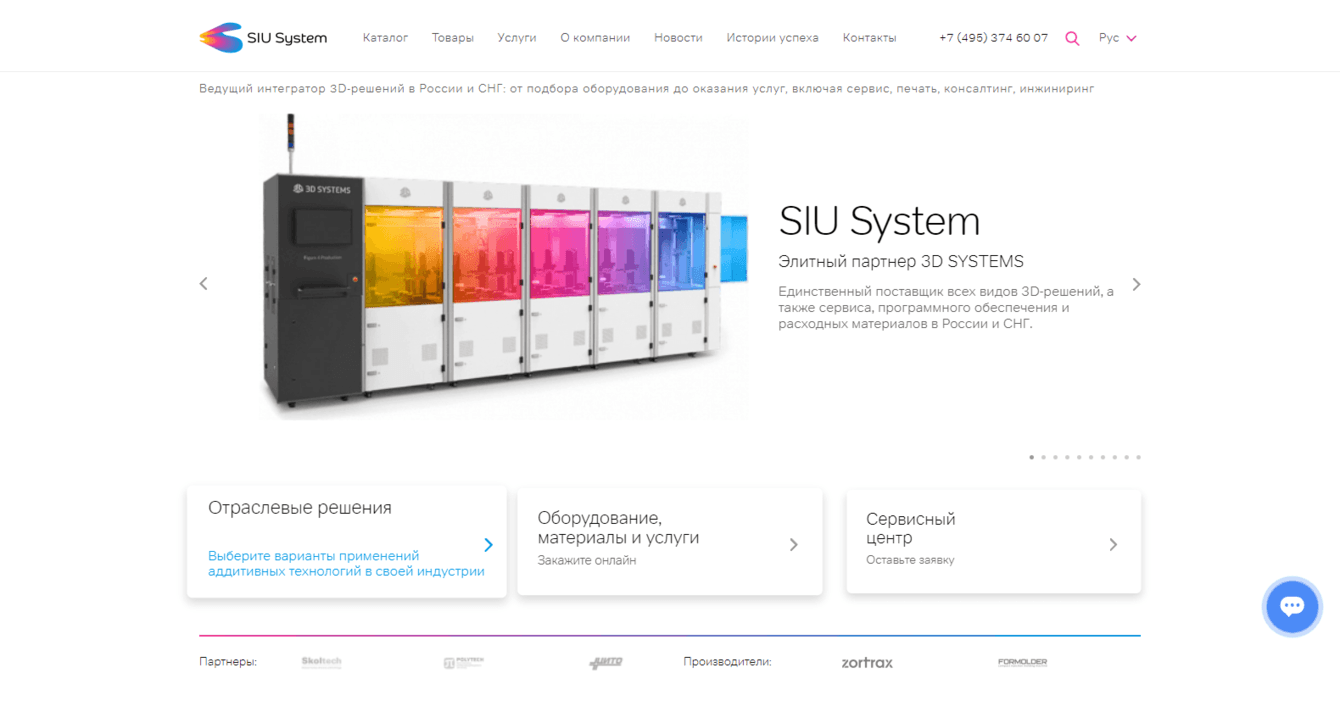Open the Каталог menu item
Image resolution: width=1340 pixels, height=701 pixels.
386,37
